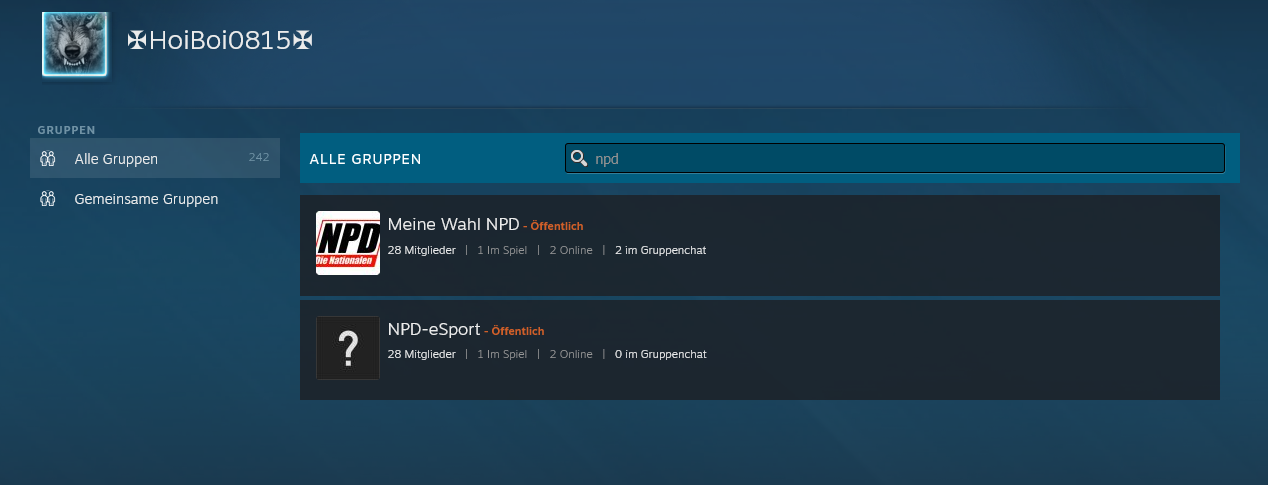
Task: Open the Meine Wahl NPD group logo
Action: pyautogui.click(x=348, y=243)
